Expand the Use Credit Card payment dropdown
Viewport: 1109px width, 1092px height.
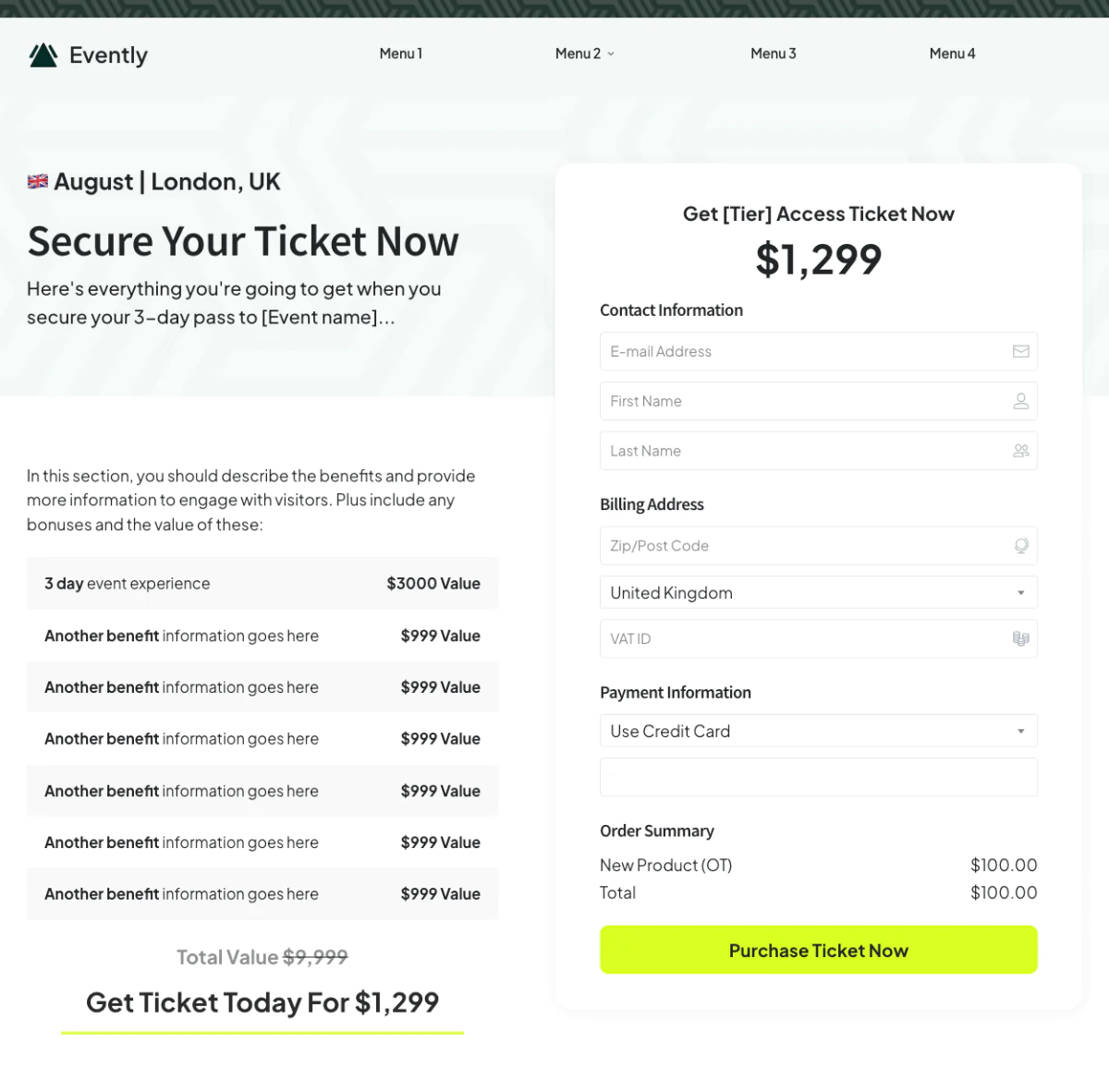point(819,731)
